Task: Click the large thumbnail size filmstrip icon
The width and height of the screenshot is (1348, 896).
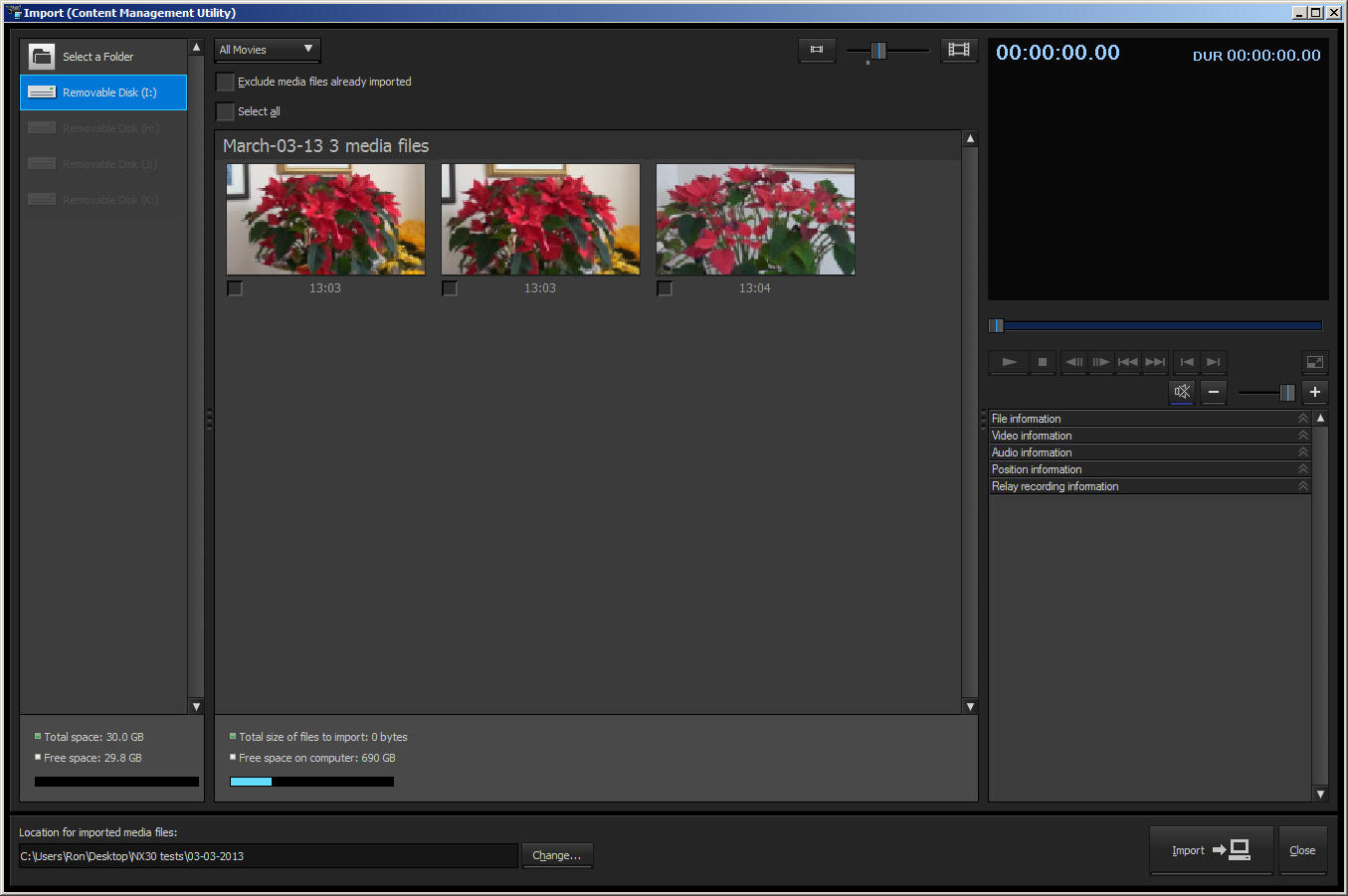Action: [959, 50]
